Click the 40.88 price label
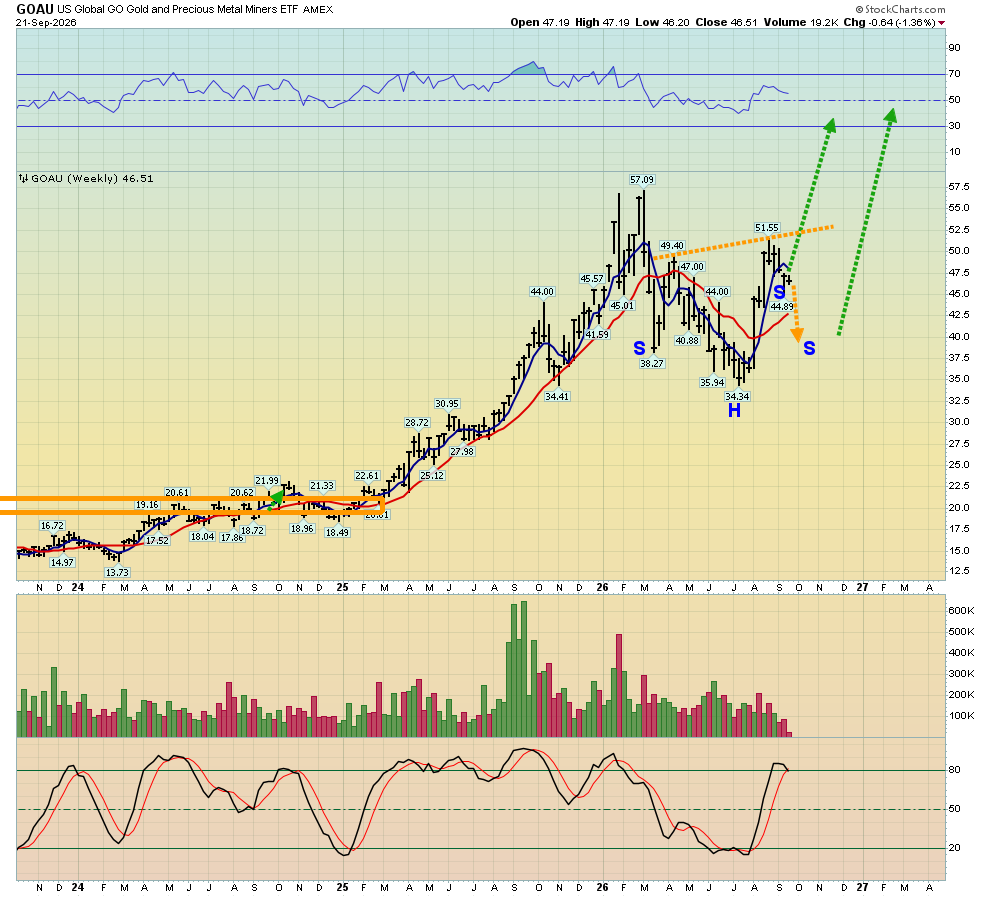 click(x=687, y=340)
